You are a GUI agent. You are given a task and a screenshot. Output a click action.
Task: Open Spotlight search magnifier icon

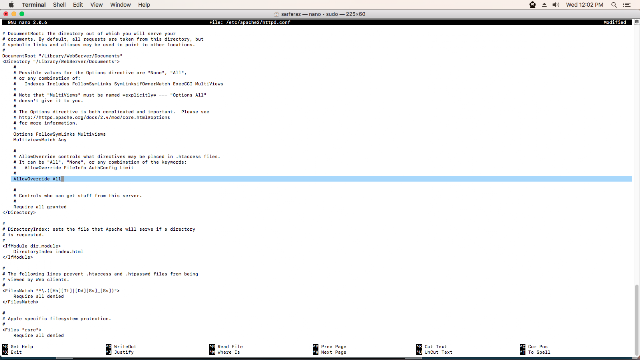tap(613, 5)
